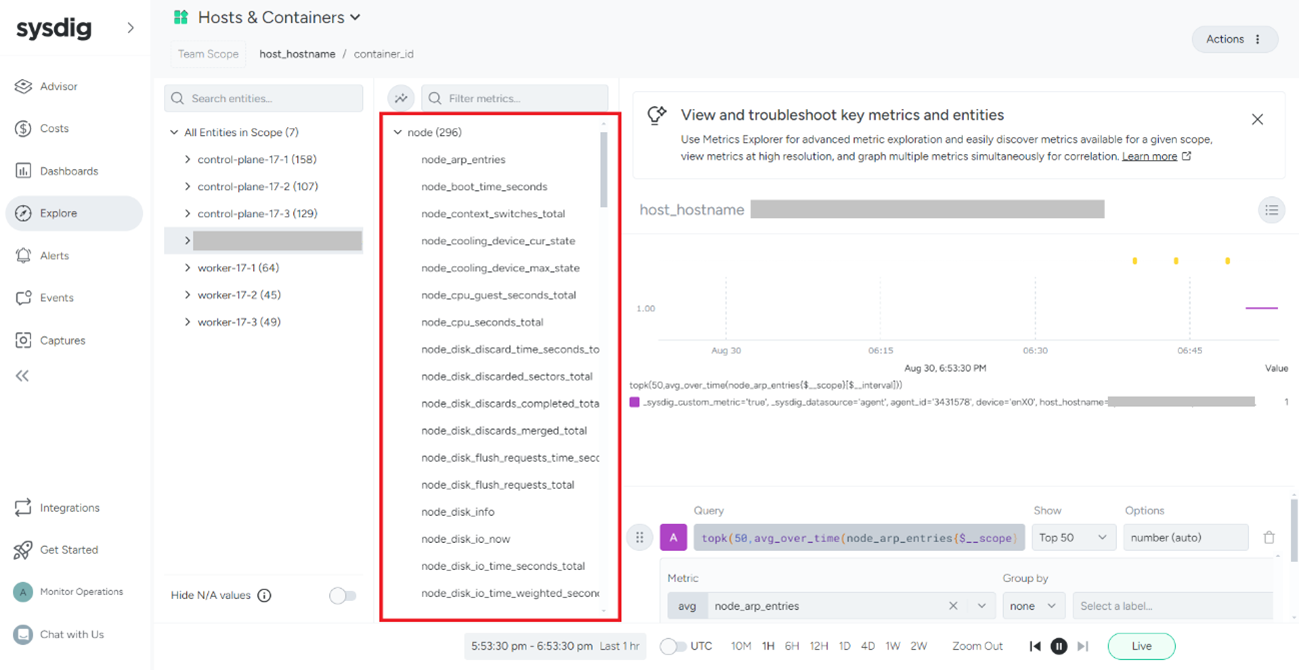Image resolution: width=1299 pixels, height=670 pixels.
Task: Click the Live button
Action: pyautogui.click(x=1141, y=647)
